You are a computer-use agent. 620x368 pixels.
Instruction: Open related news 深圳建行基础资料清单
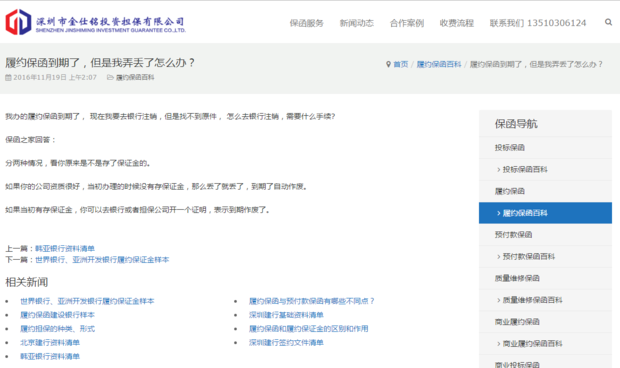[286, 315]
